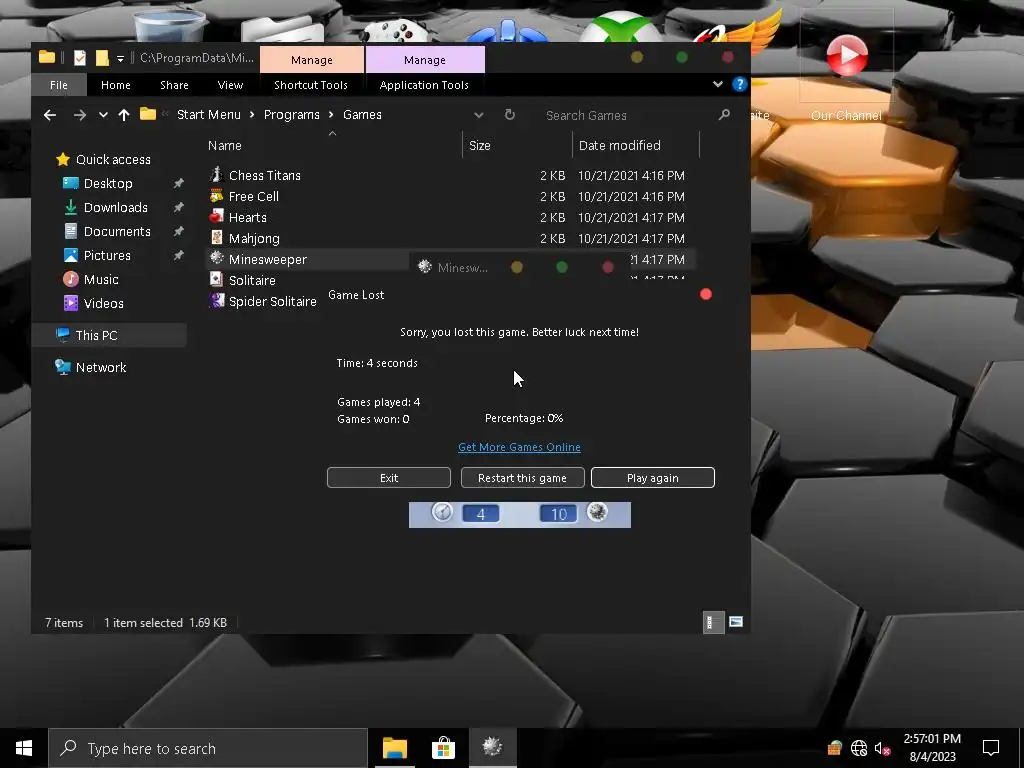Click the muted volume tray icon
This screenshot has height=768, width=1024.
[882, 748]
